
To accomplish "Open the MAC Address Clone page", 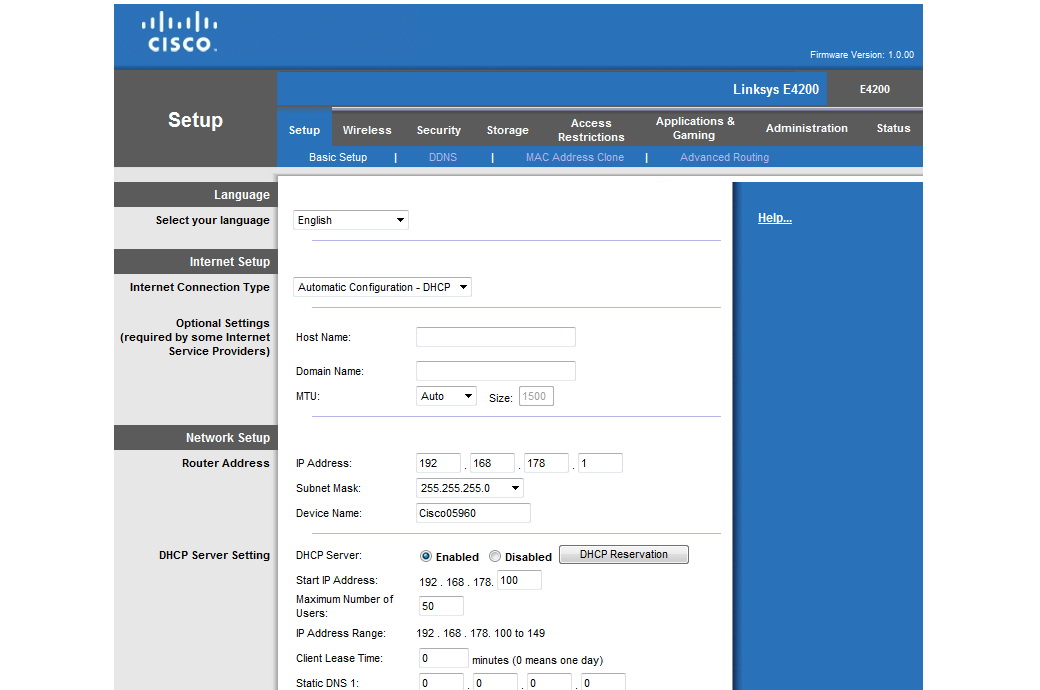I will point(574,157).
